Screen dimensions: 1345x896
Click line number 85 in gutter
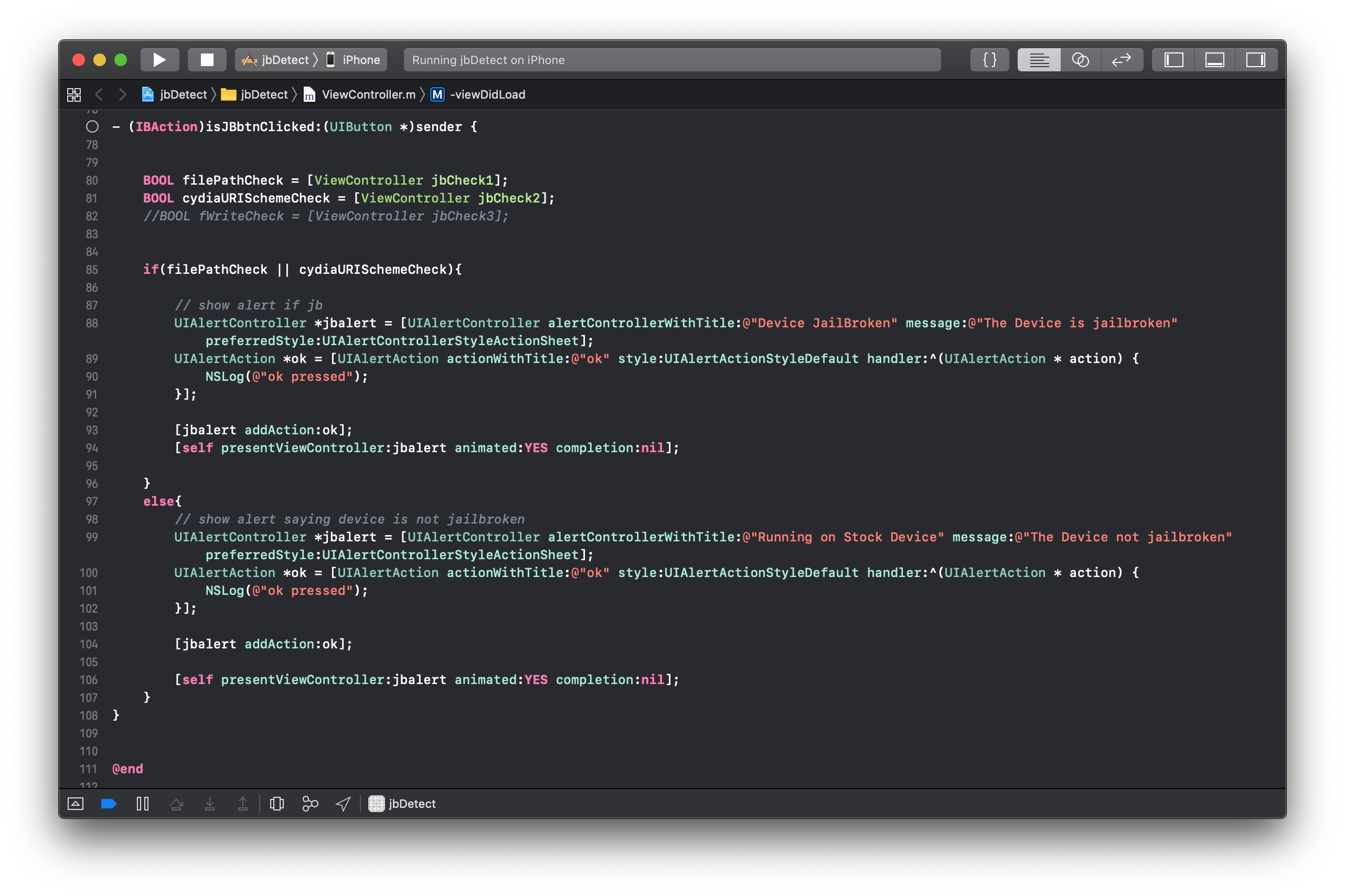pos(92,270)
